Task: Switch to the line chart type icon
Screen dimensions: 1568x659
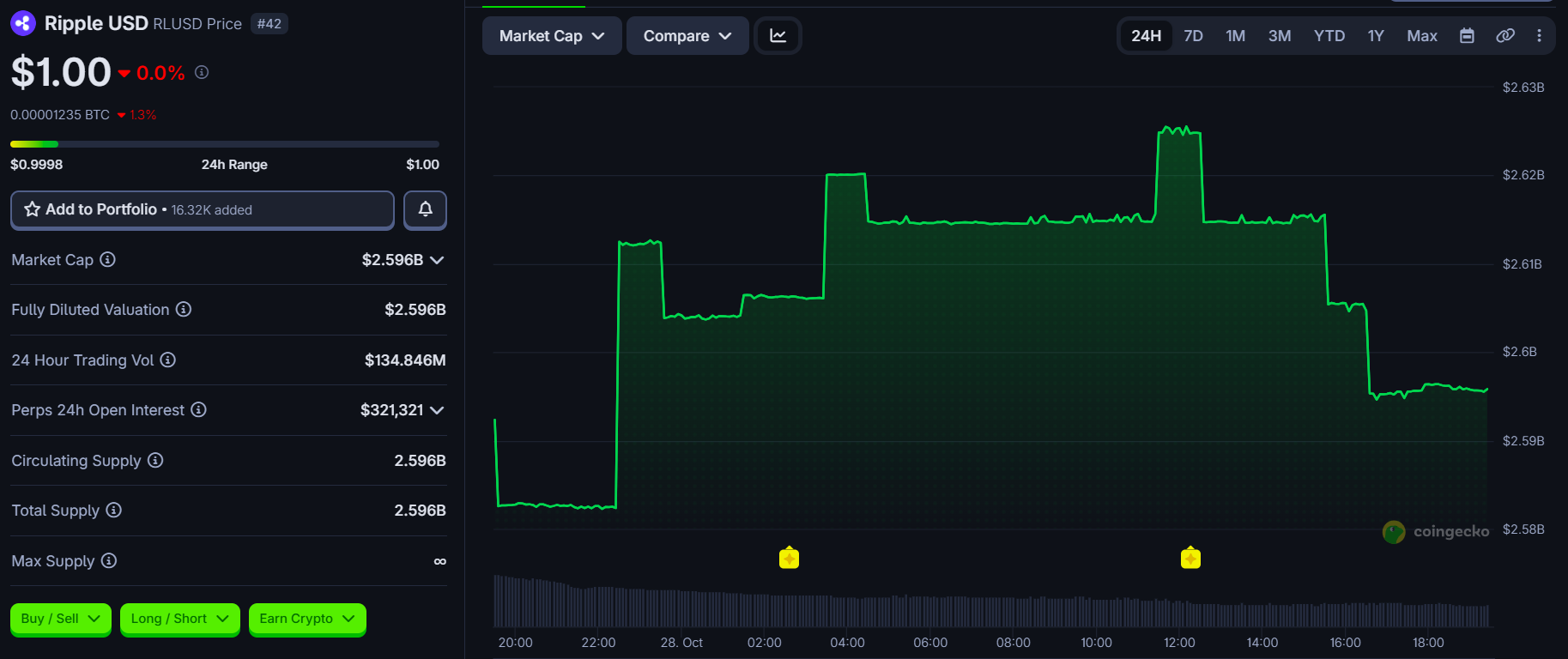Action: click(778, 36)
